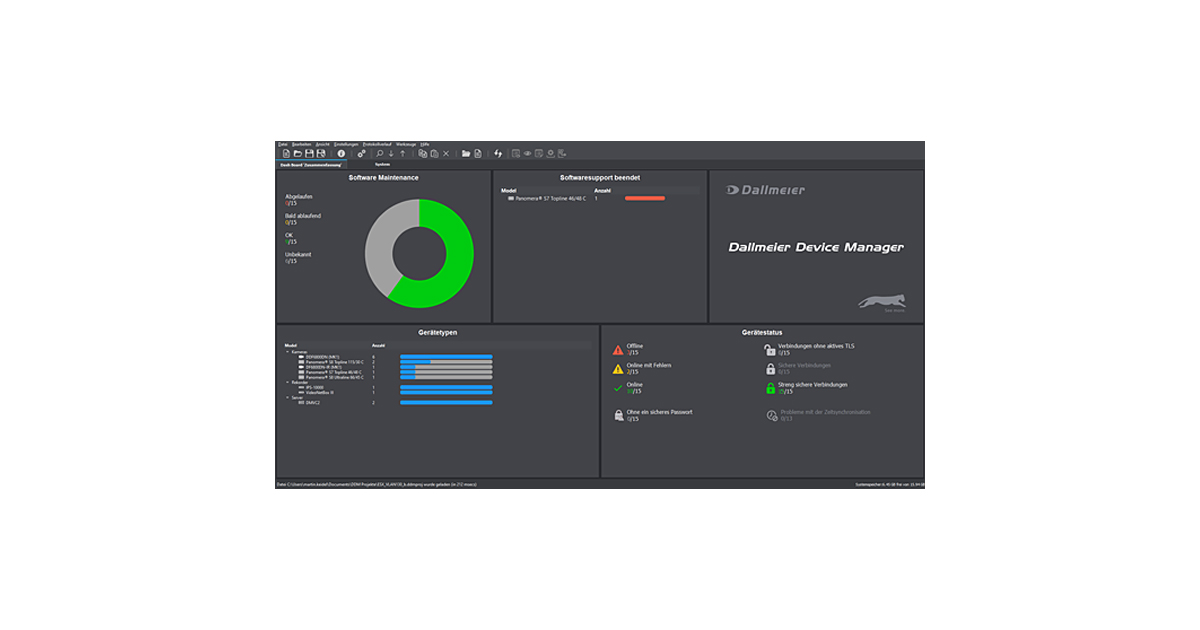Image resolution: width=1200 pixels, height=630 pixels.
Task: Collapse the Kameras tree group
Action: [288, 352]
